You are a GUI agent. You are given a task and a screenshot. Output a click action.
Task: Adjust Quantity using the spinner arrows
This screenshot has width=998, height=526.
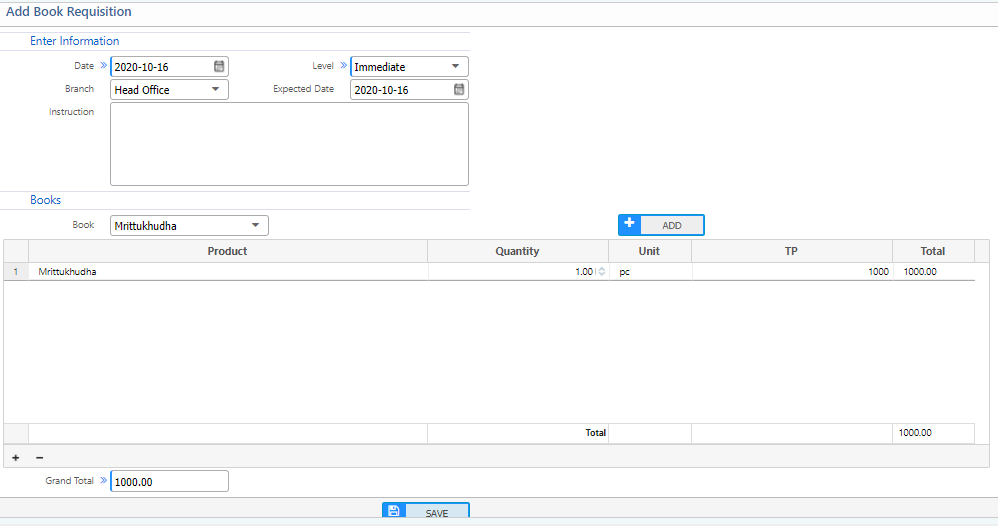[601, 272]
